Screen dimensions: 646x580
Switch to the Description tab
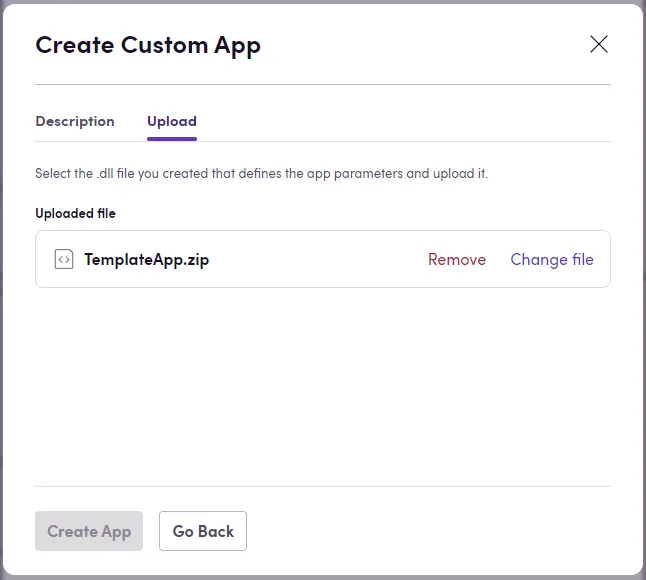pyautogui.click(x=75, y=121)
